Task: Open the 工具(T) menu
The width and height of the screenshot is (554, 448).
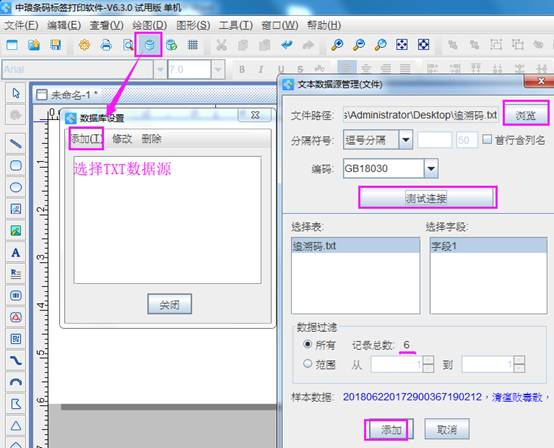Action: pyautogui.click(x=236, y=25)
